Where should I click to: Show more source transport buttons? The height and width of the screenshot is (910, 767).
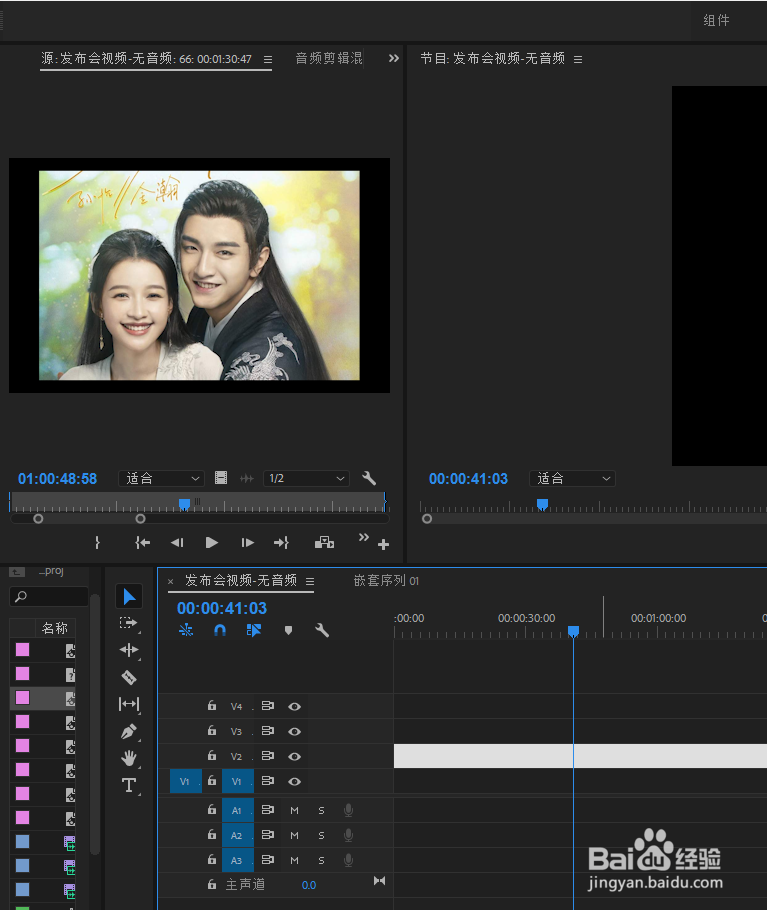pyautogui.click(x=364, y=537)
